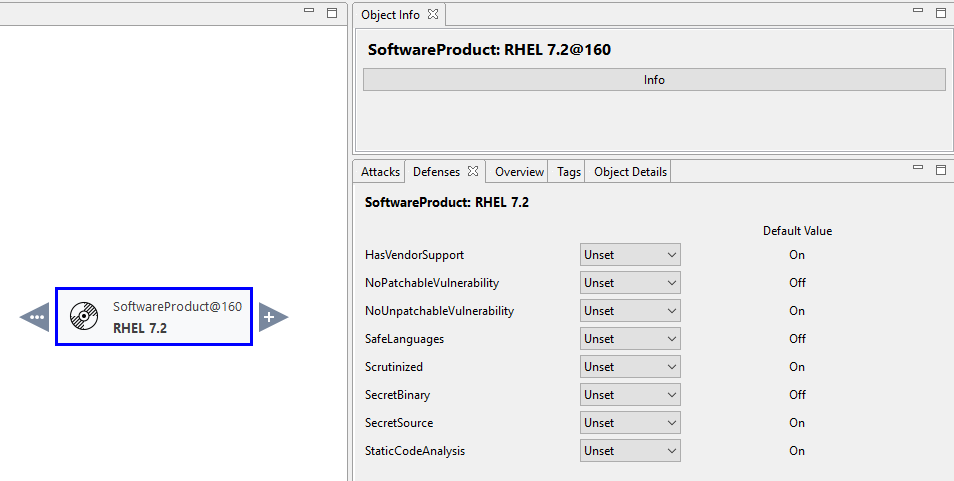Click the plus arrow right of SoftwareProduct node

pyautogui.click(x=273, y=317)
